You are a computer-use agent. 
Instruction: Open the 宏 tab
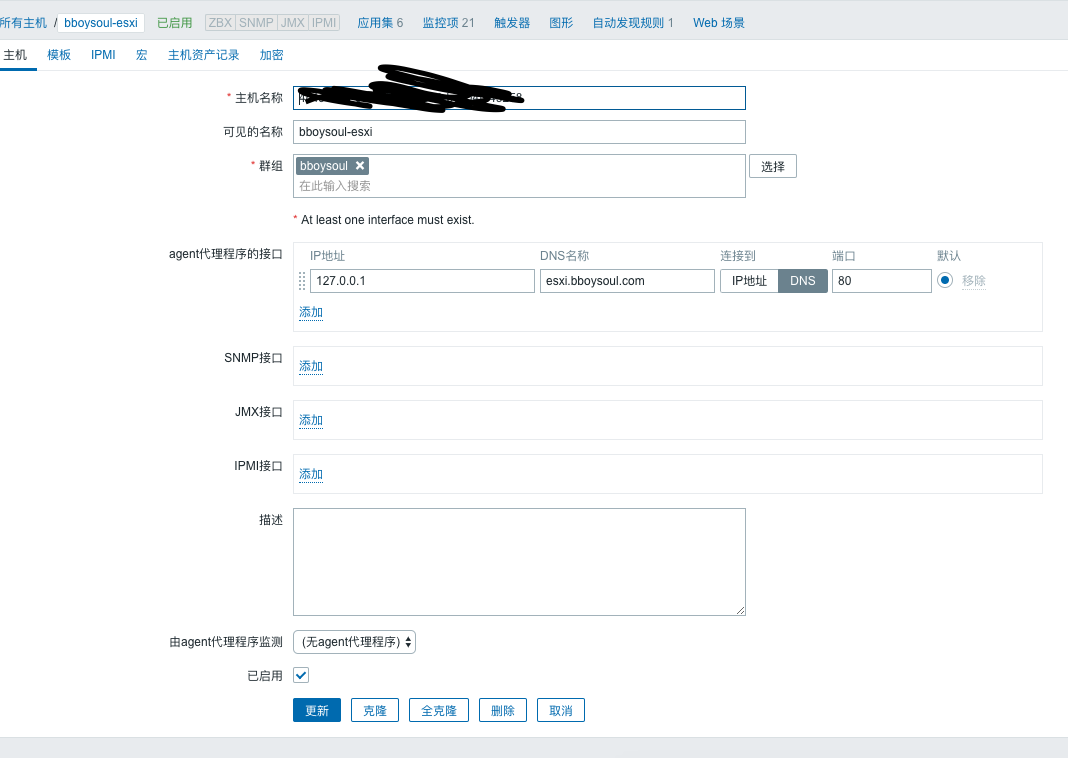141,55
